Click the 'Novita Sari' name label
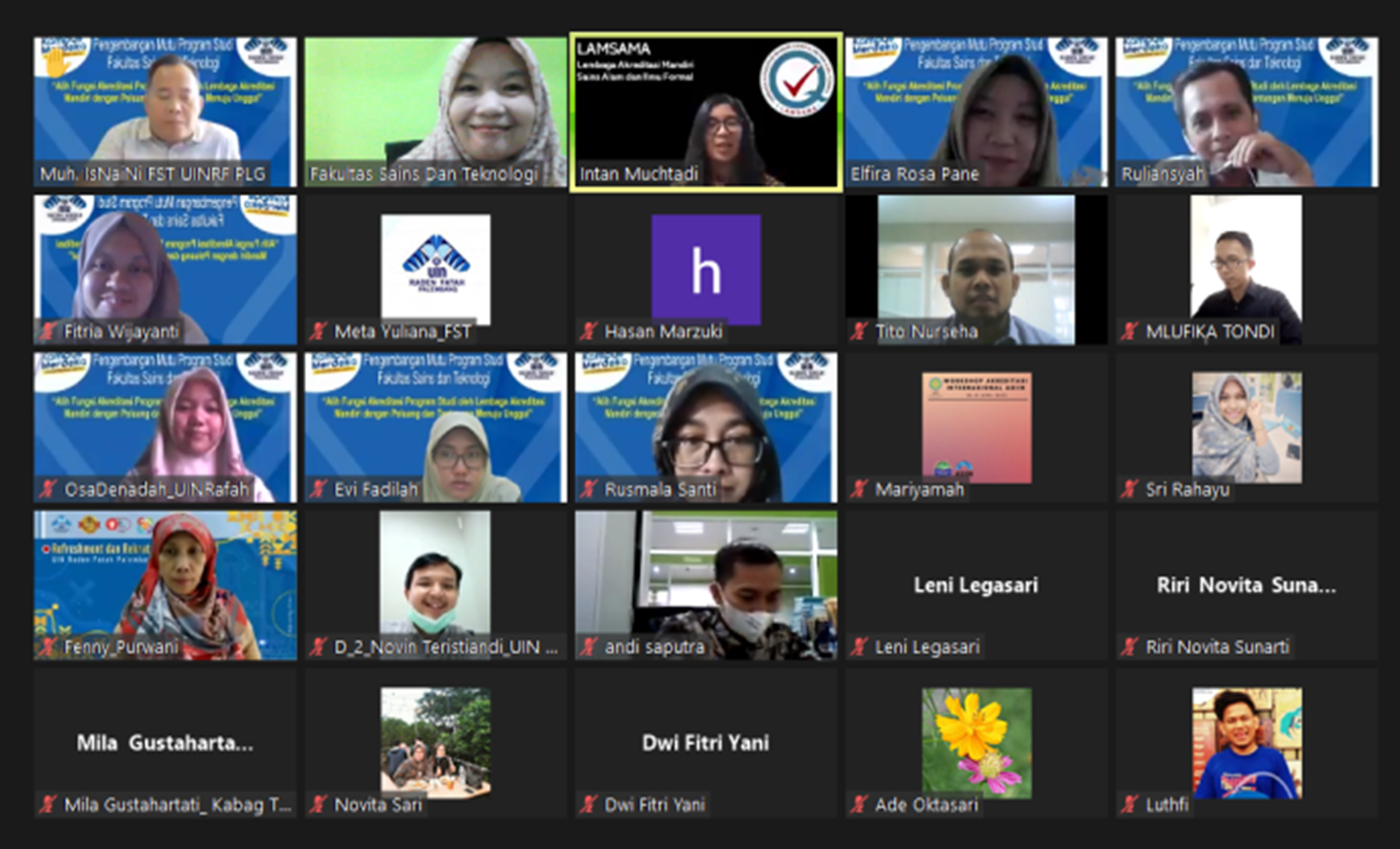Image resolution: width=1400 pixels, height=849 pixels. pos(378,805)
